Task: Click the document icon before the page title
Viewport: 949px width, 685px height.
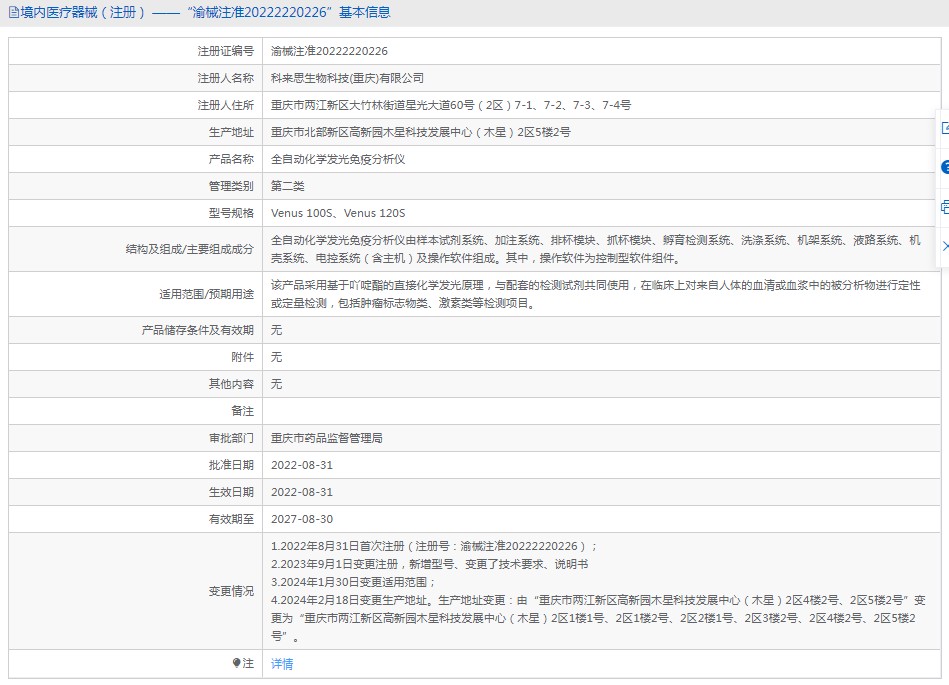Action: (x=13, y=13)
